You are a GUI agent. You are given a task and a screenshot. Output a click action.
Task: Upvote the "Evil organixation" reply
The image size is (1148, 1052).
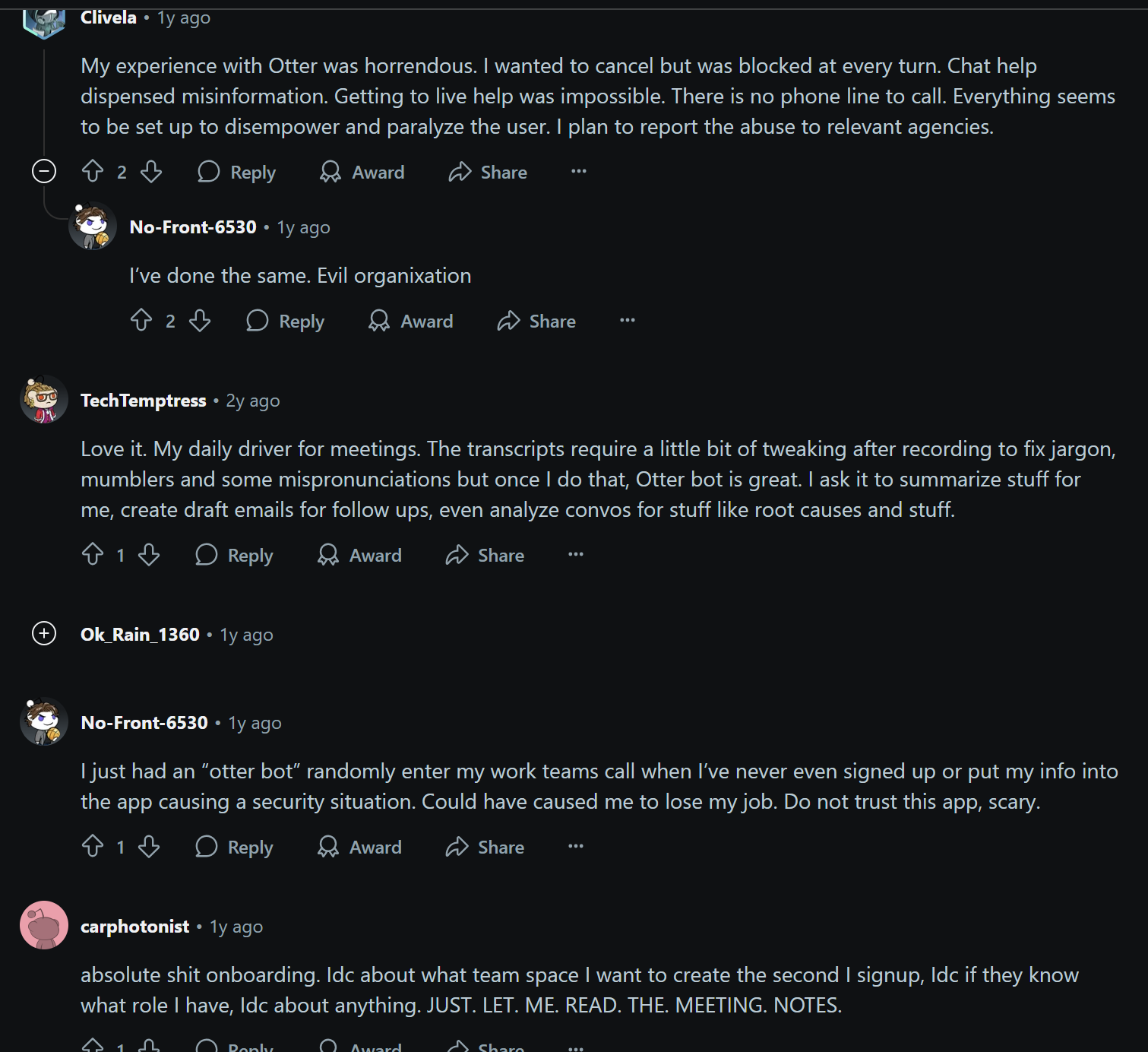pos(141,321)
